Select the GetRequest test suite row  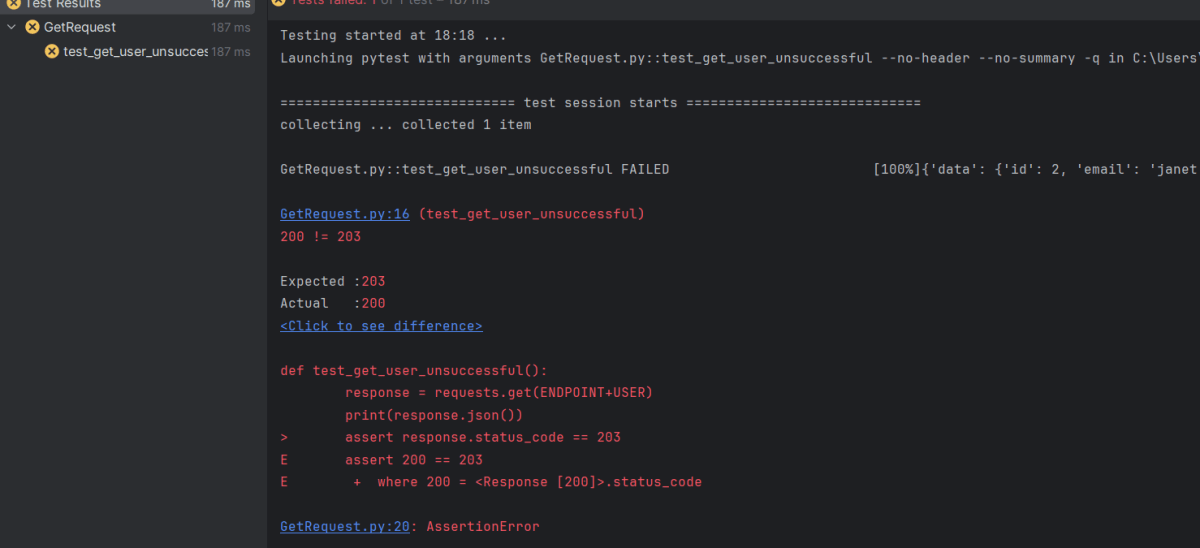(x=80, y=27)
